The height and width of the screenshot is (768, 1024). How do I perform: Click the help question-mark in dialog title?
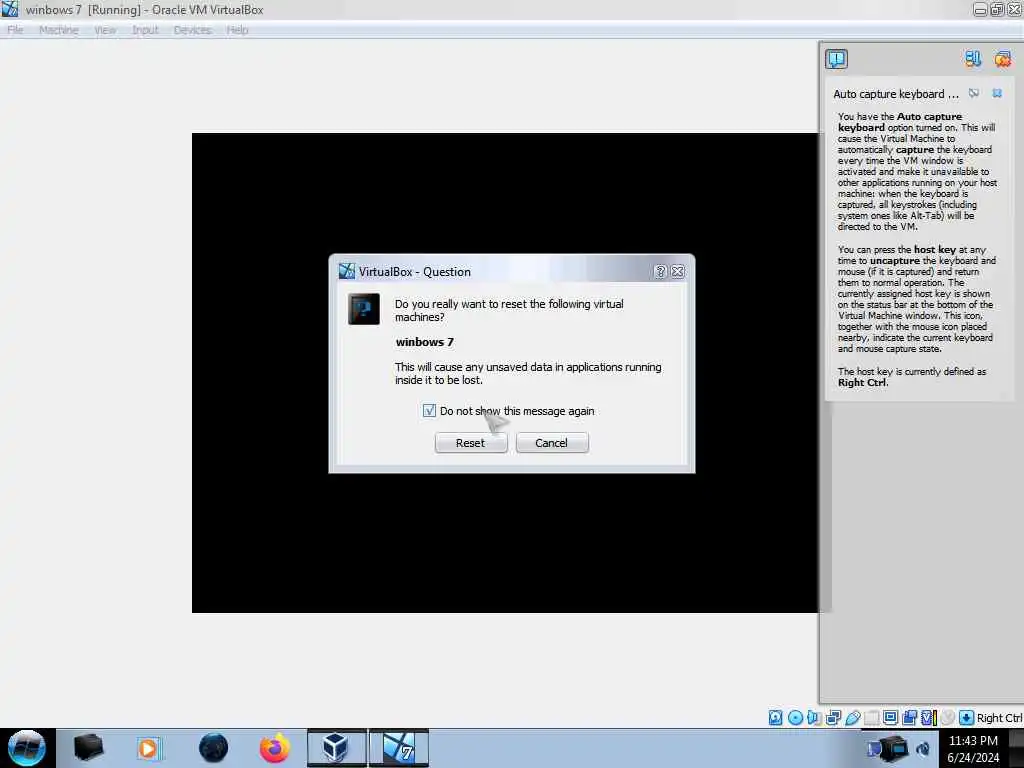pos(660,272)
